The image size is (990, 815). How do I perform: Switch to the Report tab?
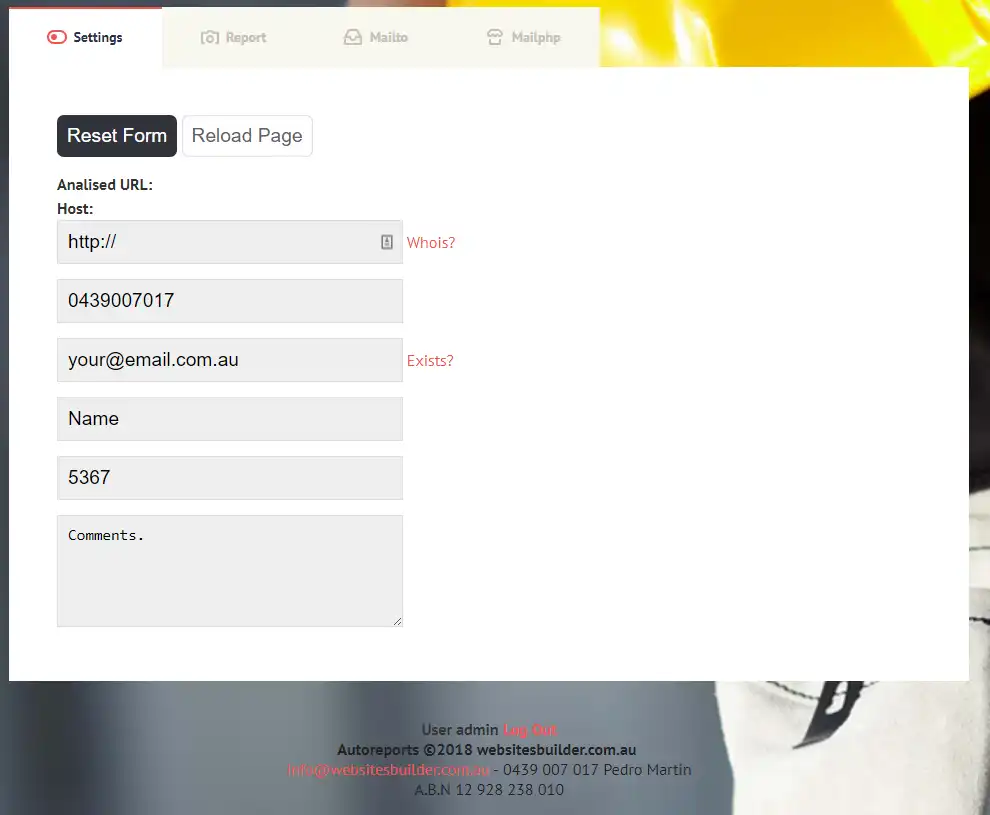233,37
